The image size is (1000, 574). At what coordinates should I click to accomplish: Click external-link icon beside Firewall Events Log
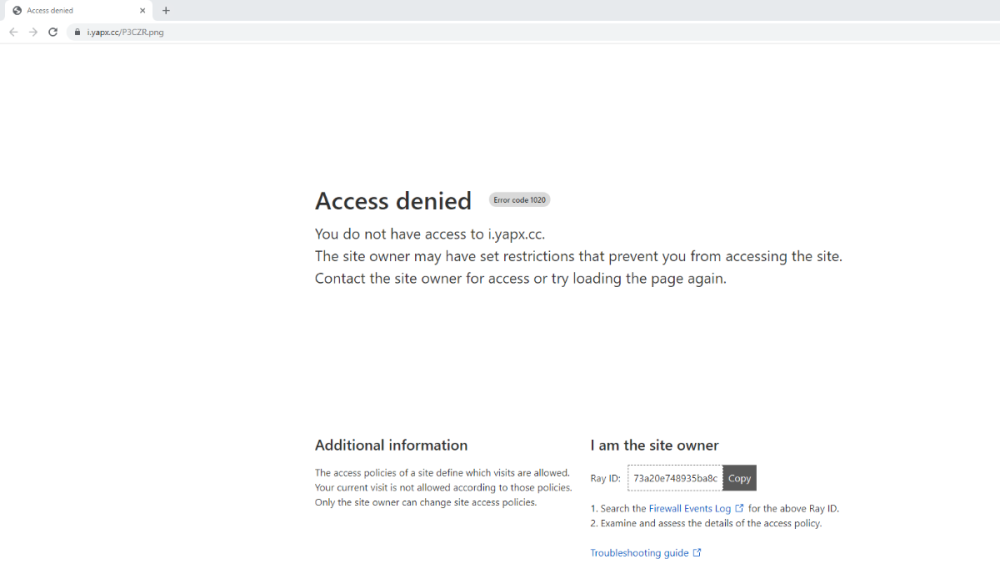point(739,508)
